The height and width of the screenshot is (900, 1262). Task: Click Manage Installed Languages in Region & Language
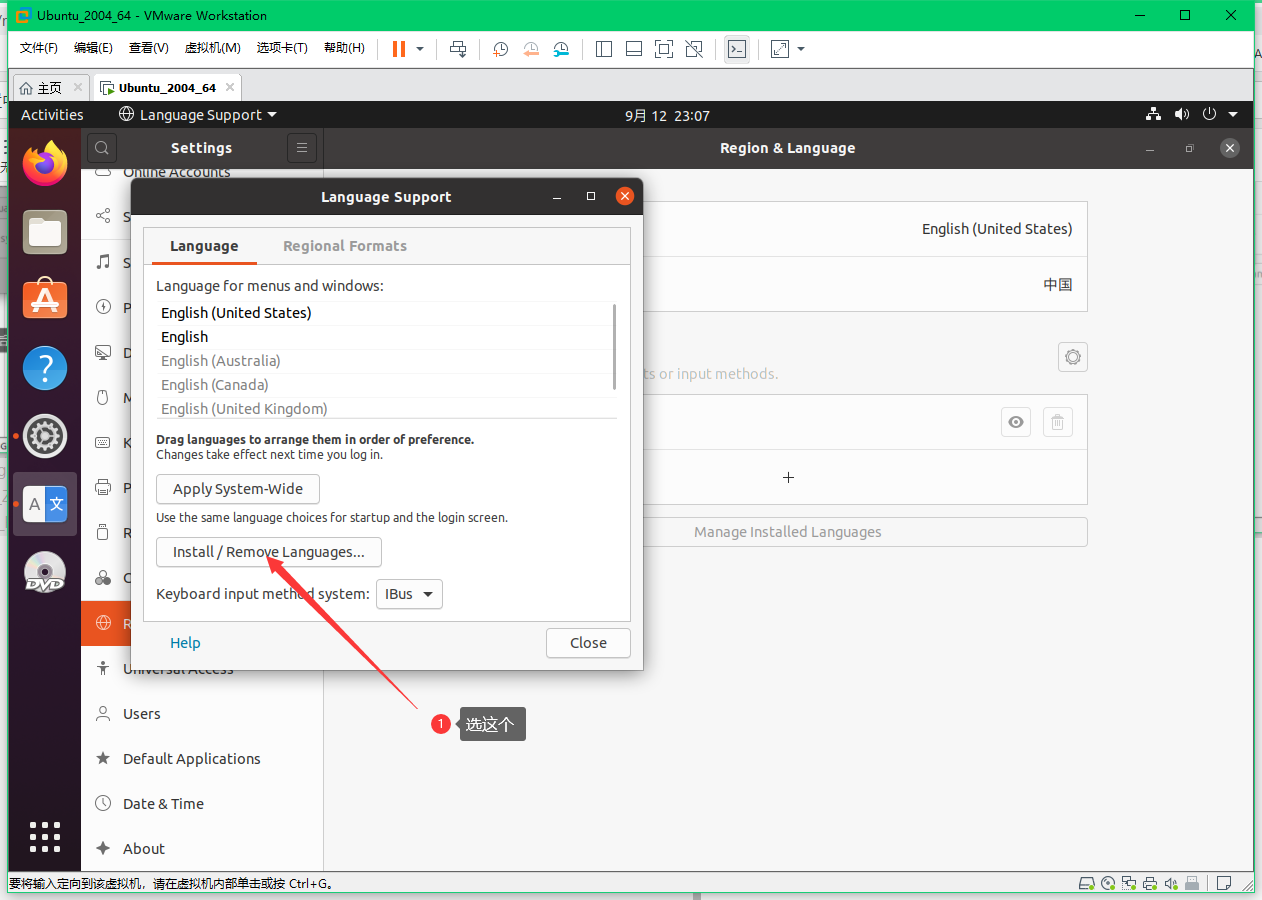point(788,532)
